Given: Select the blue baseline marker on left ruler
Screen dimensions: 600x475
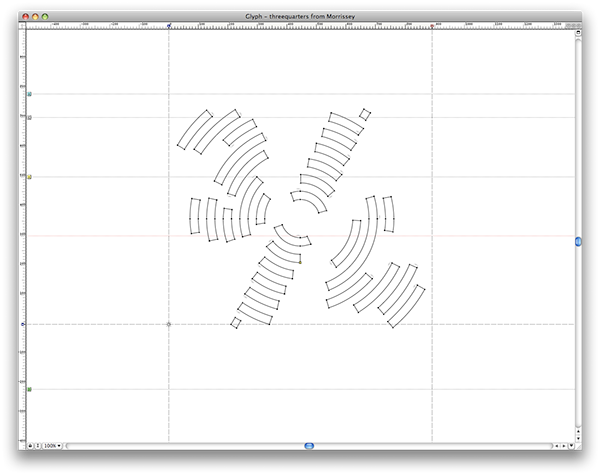Looking at the screenshot, I should (x=23, y=324).
